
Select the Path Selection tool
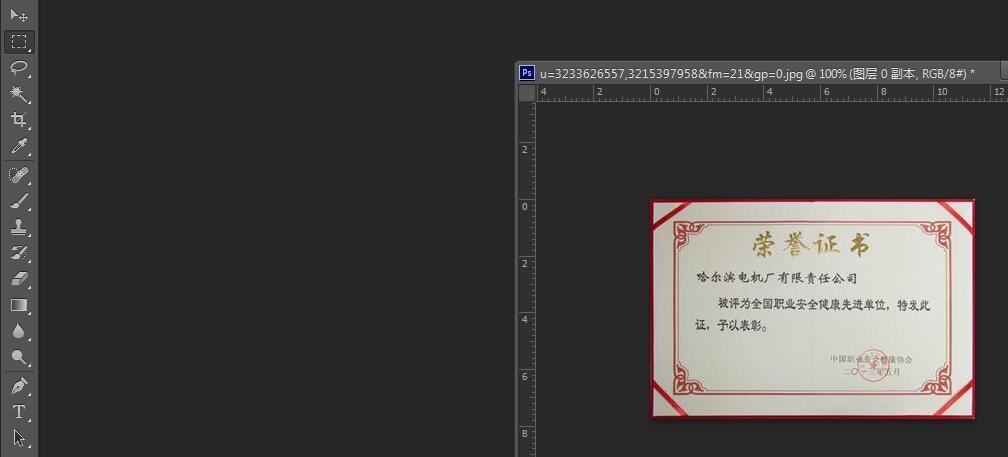point(19,438)
